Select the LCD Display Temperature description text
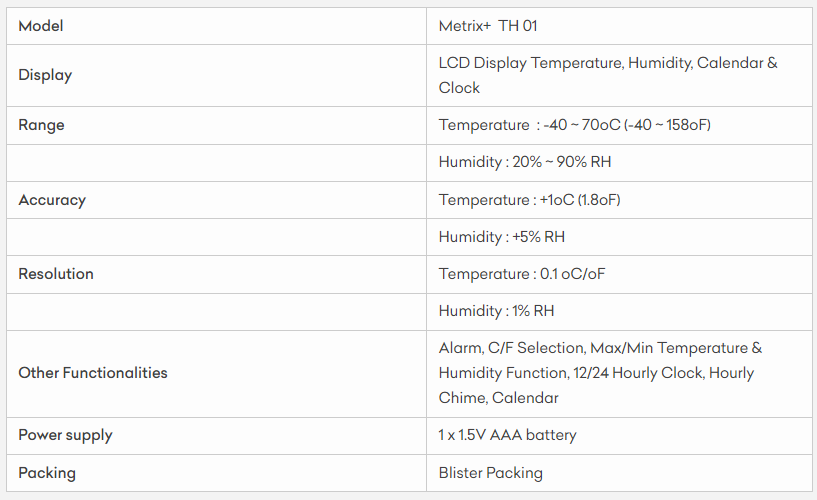The height and width of the screenshot is (500, 817). pyautogui.click(x=607, y=75)
